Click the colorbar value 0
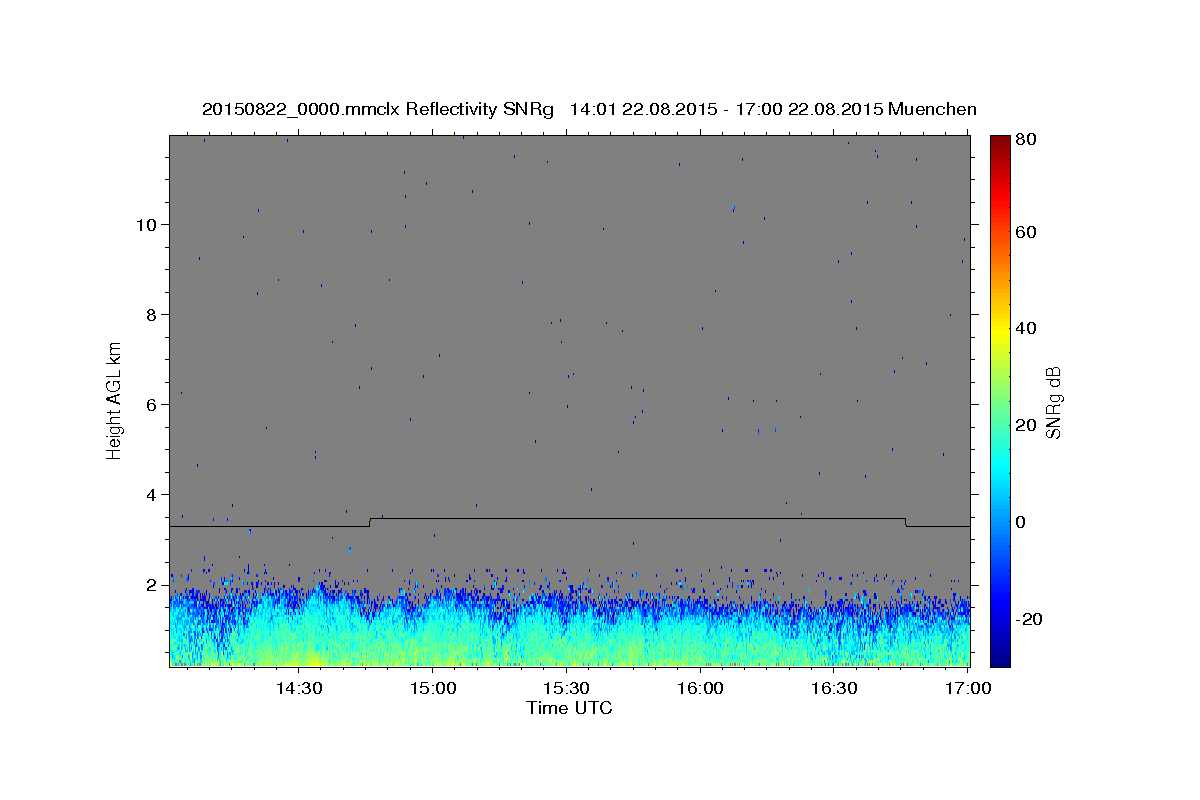 coord(1021,522)
